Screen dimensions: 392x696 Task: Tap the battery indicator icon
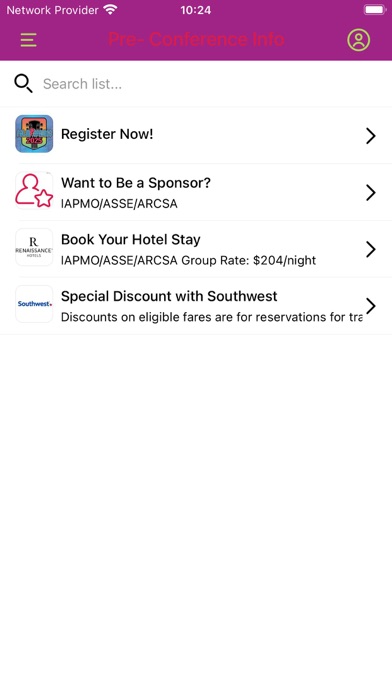point(375,10)
